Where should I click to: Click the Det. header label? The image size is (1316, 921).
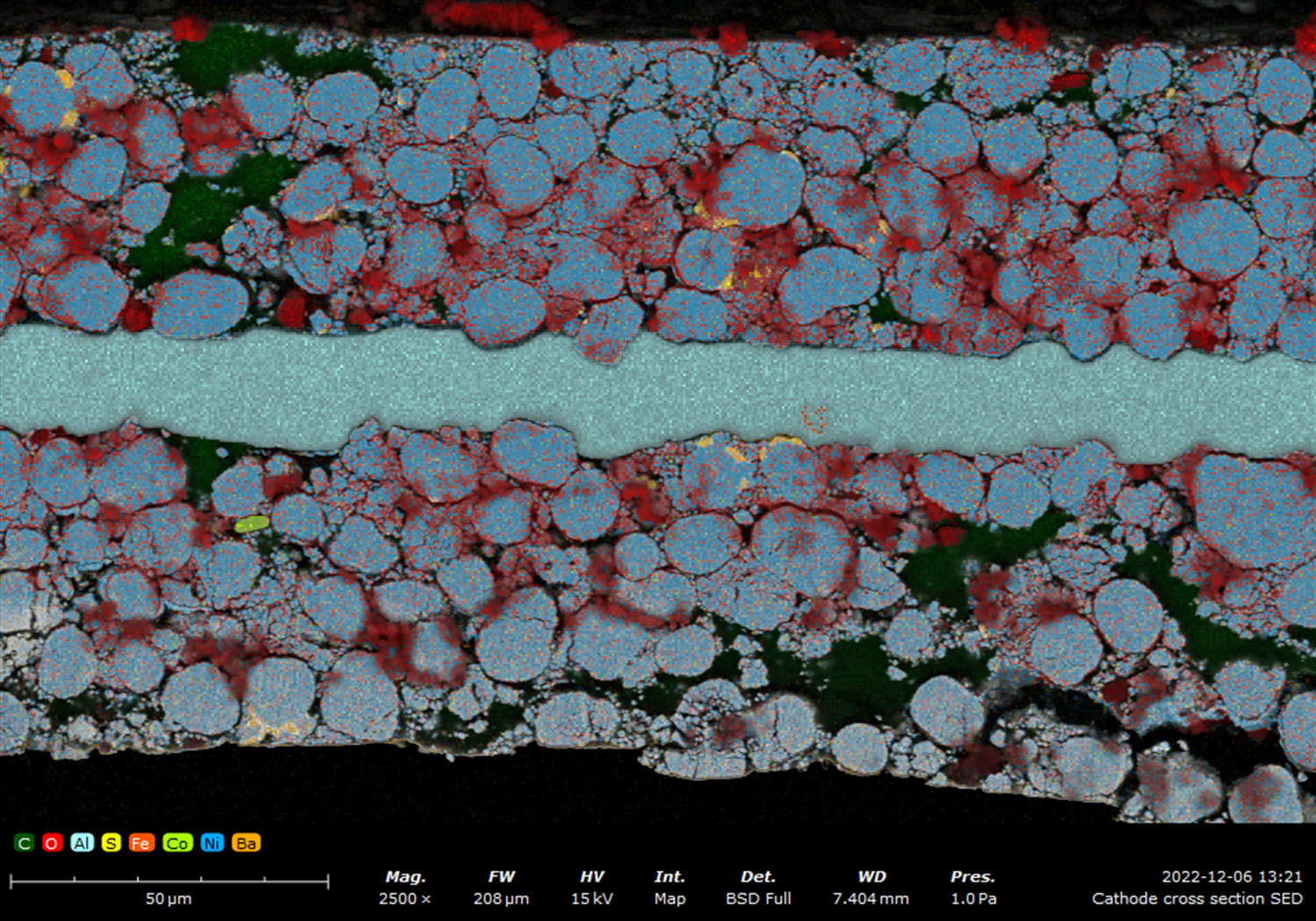pyautogui.click(x=758, y=876)
